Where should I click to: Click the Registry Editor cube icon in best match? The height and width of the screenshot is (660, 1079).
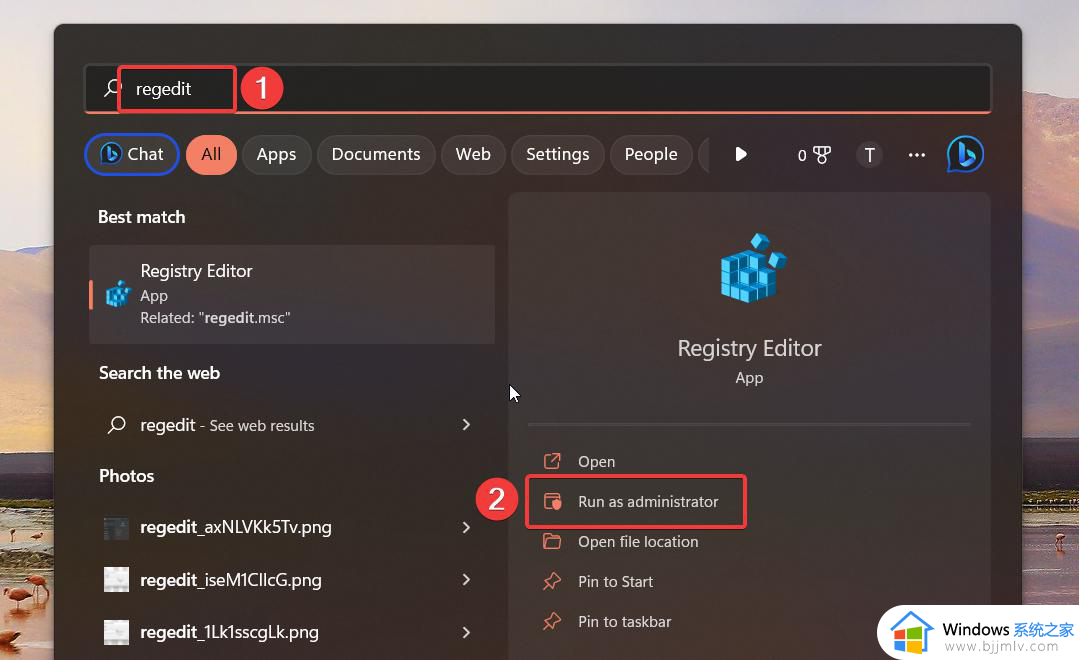pyautogui.click(x=118, y=294)
